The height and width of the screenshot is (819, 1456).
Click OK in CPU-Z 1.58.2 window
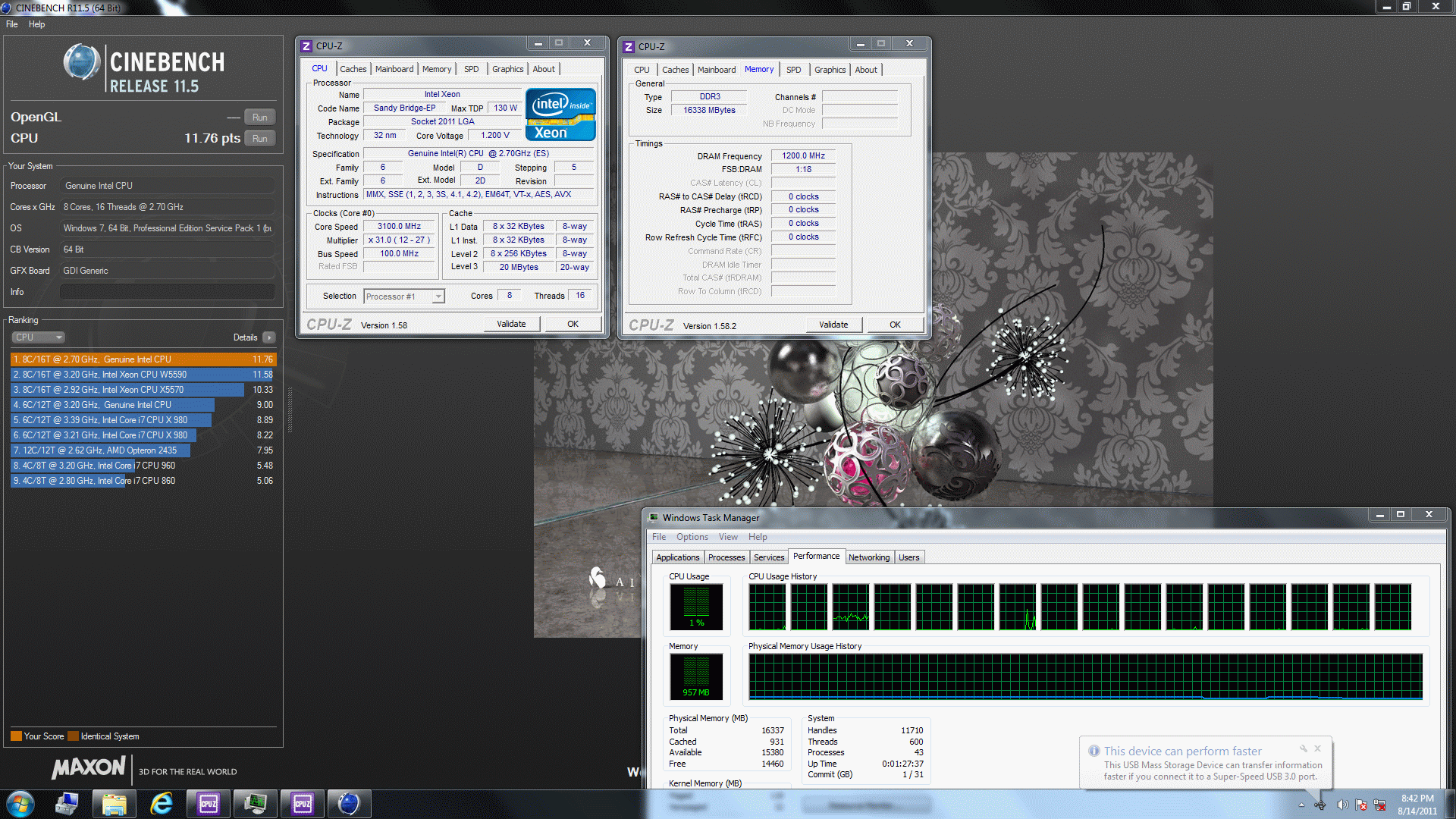click(x=895, y=325)
